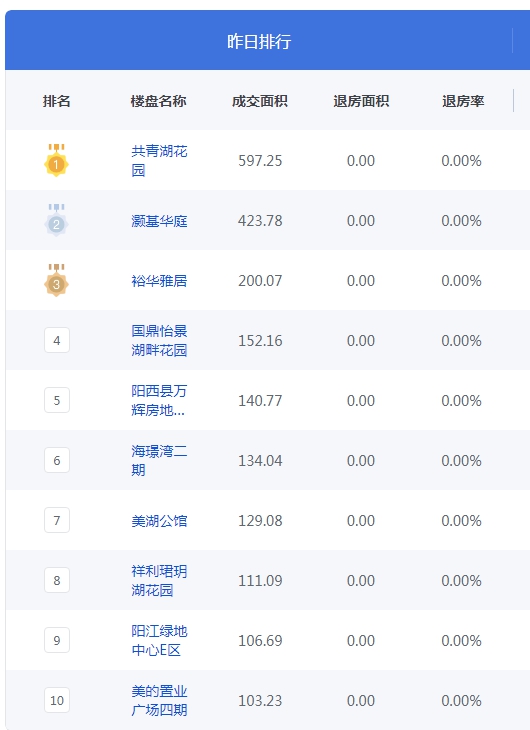
Task: Open the 灏基华庭 property link
Action: click(159, 221)
